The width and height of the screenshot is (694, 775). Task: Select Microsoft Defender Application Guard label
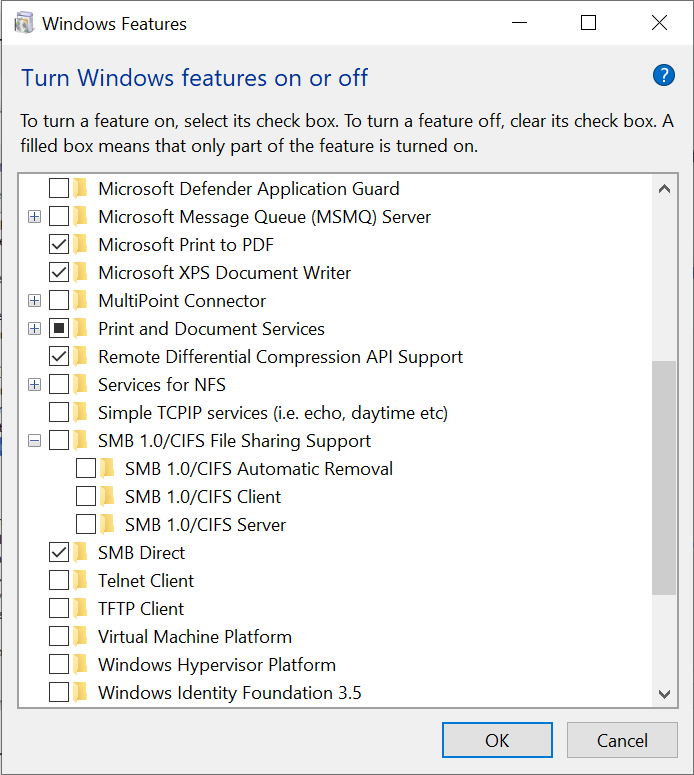[249, 189]
